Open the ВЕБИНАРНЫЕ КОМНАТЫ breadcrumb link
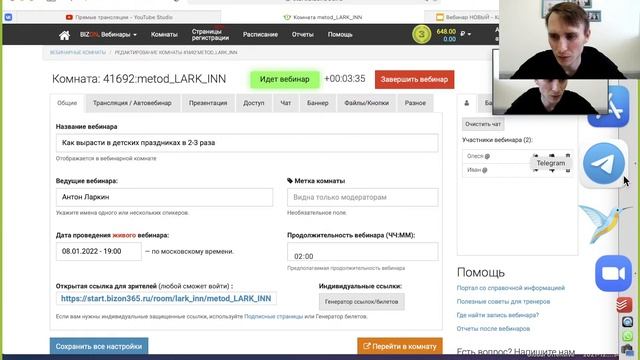The image size is (640, 360). (x=78, y=53)
